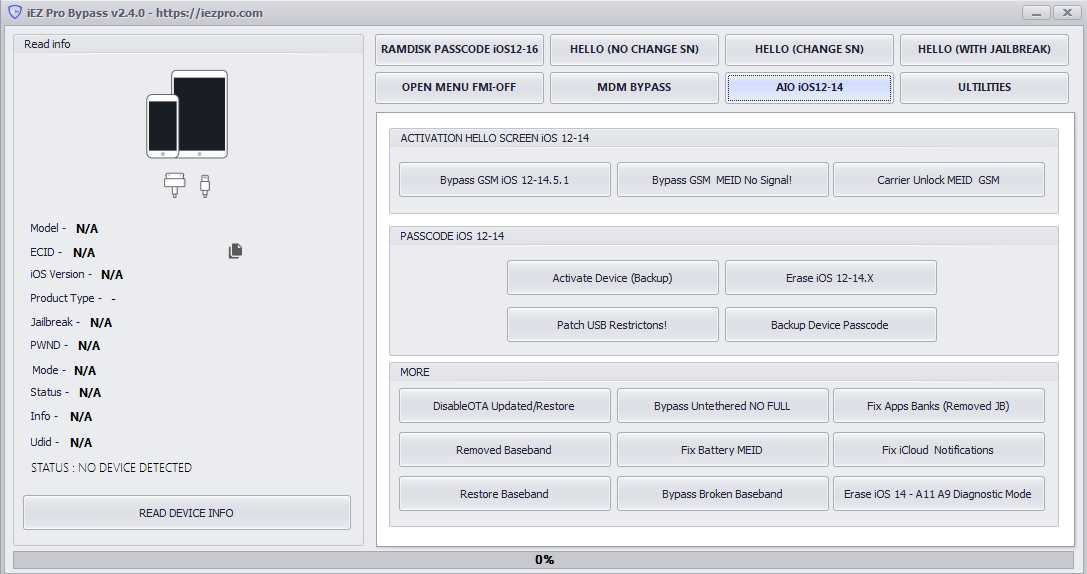Viewport: 1087px width, 574px height.
Task: Switch to HELLO (CHANGE SN) tab
Action: coord(809,49)
